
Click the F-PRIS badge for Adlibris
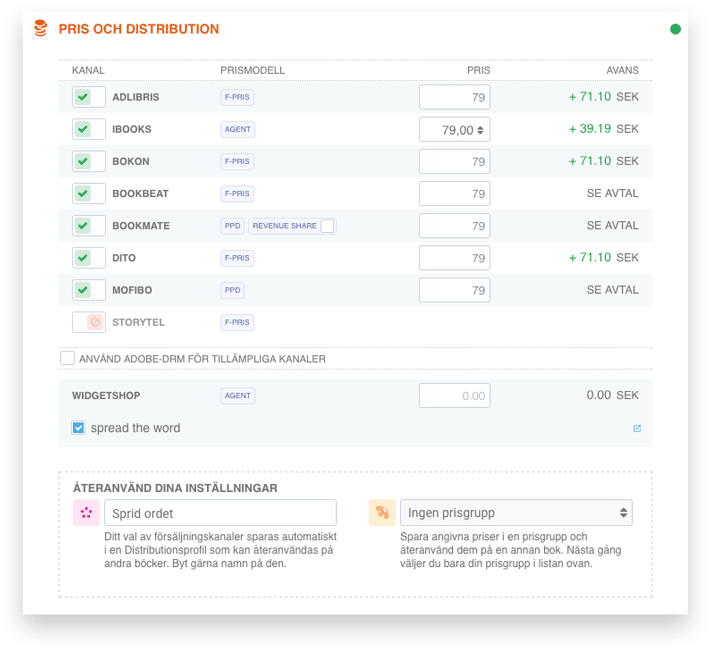click(237, 97)
